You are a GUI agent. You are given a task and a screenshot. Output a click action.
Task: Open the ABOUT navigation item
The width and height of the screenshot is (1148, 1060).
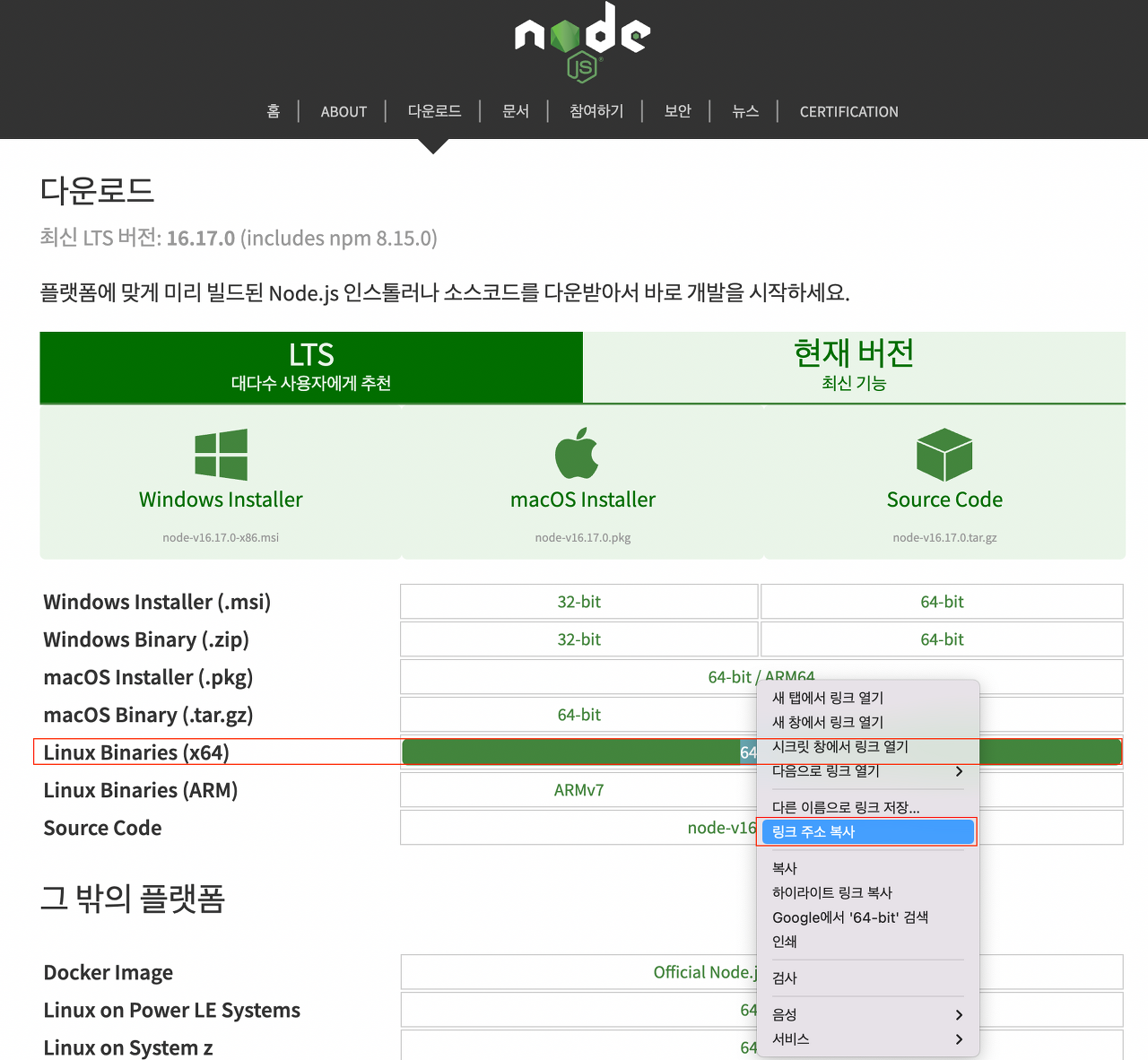tap(344, 111)
